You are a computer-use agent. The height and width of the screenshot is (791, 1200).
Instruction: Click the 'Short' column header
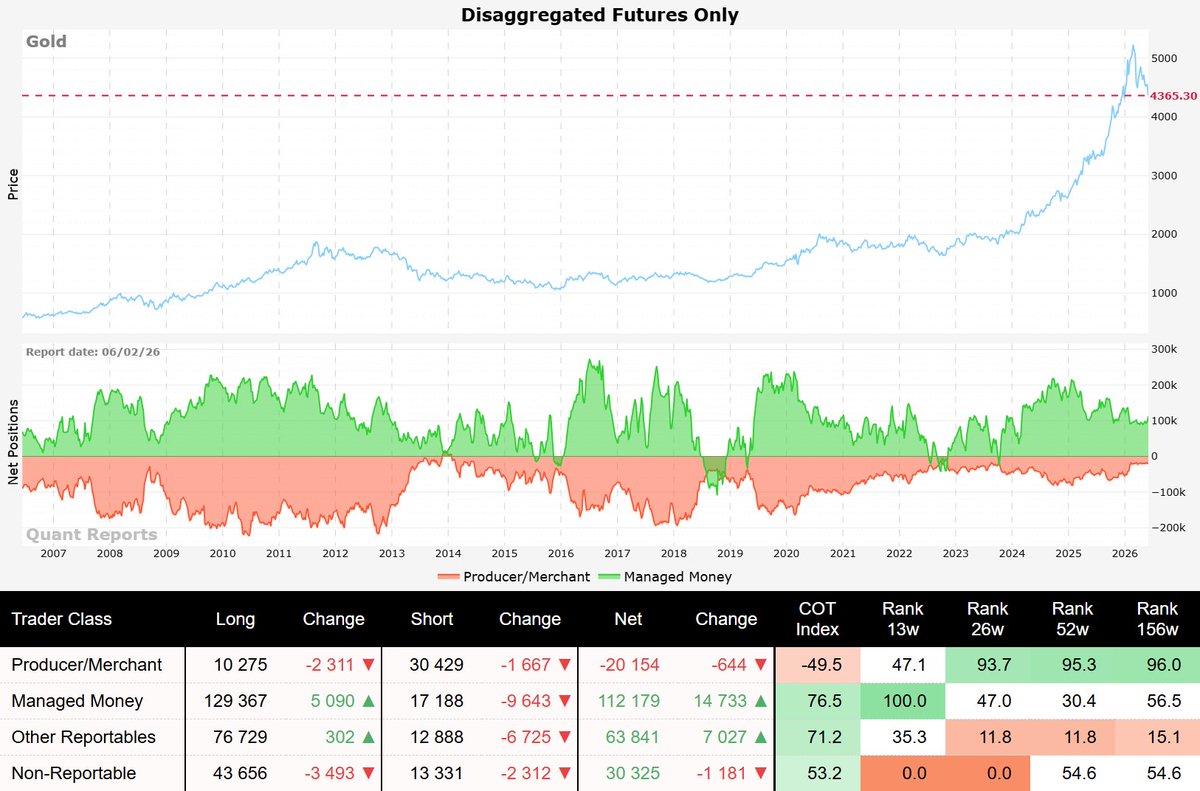(432, 619)
